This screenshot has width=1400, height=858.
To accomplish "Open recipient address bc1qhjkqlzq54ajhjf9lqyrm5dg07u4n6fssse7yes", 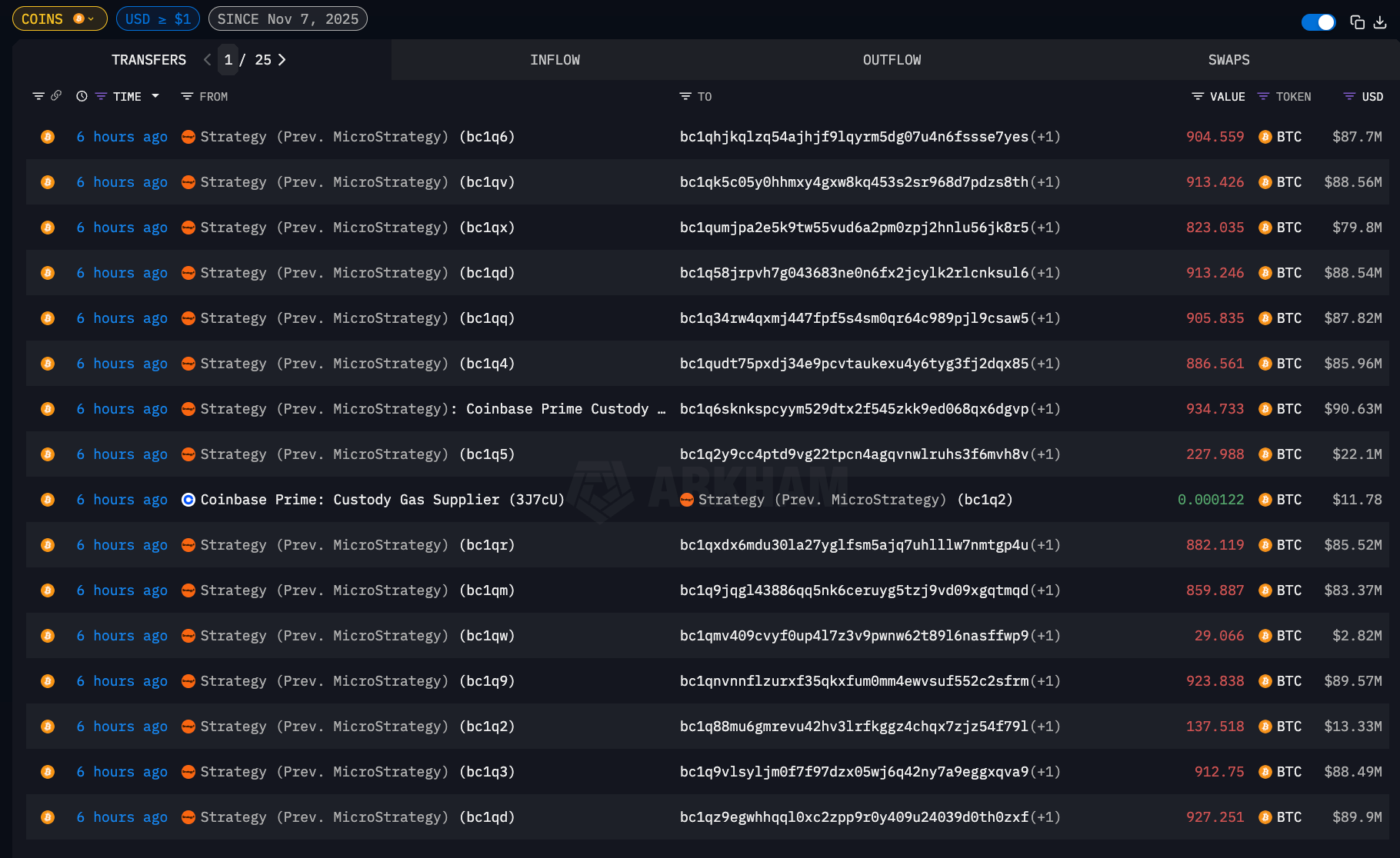I will [854, 137].
